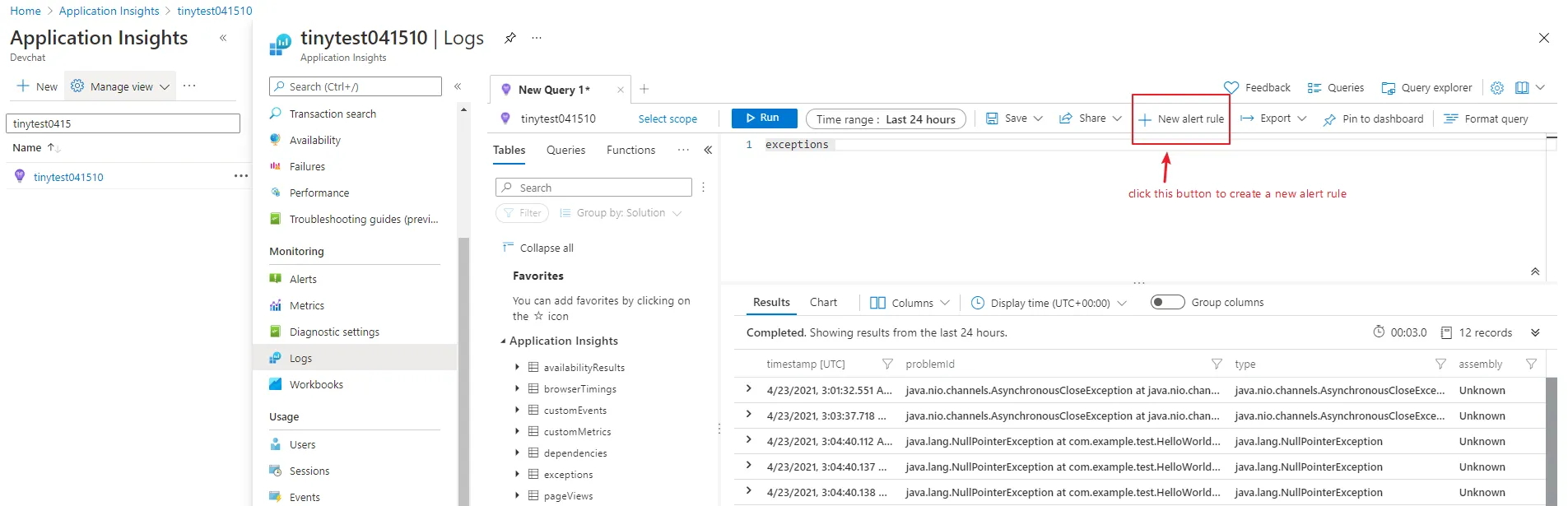1568x506 pixels.
Task: Open Transaction search
Action: pos(333,114)
